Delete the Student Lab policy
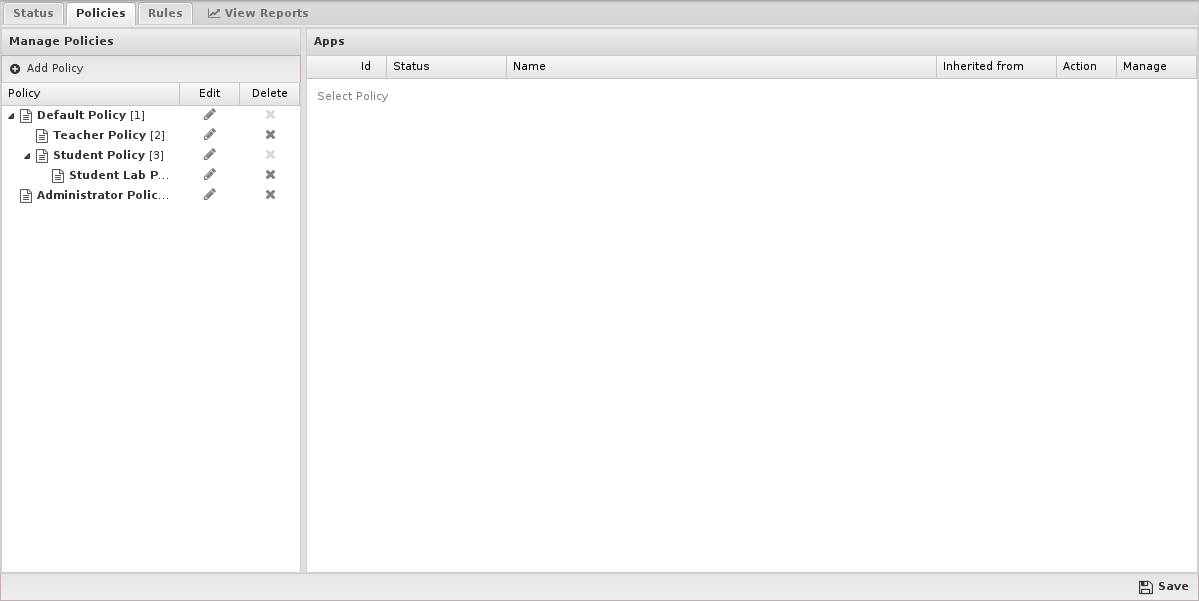Image resolution: width=1199 pixels, height=601 pixels. pos(270,174)
